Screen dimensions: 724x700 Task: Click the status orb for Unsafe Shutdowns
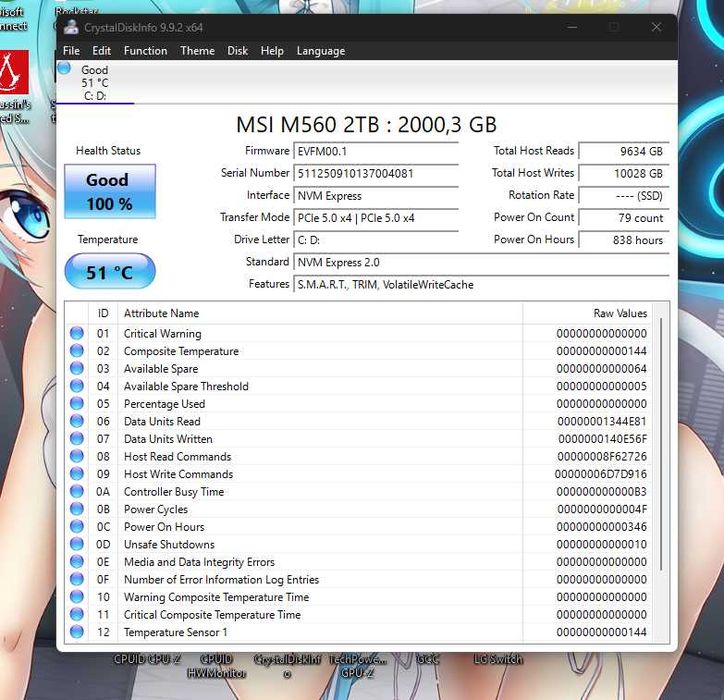[x=77, y=543]
